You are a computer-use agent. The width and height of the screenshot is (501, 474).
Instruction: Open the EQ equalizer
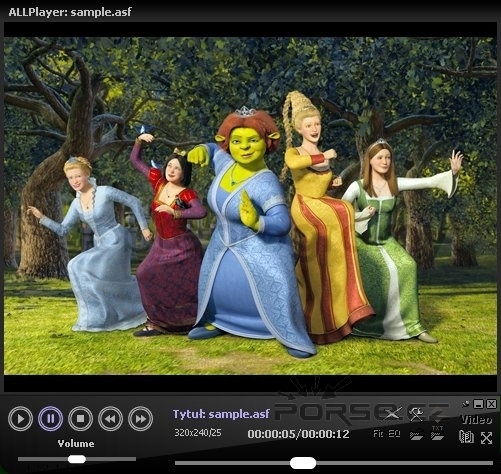pos(394,434)
